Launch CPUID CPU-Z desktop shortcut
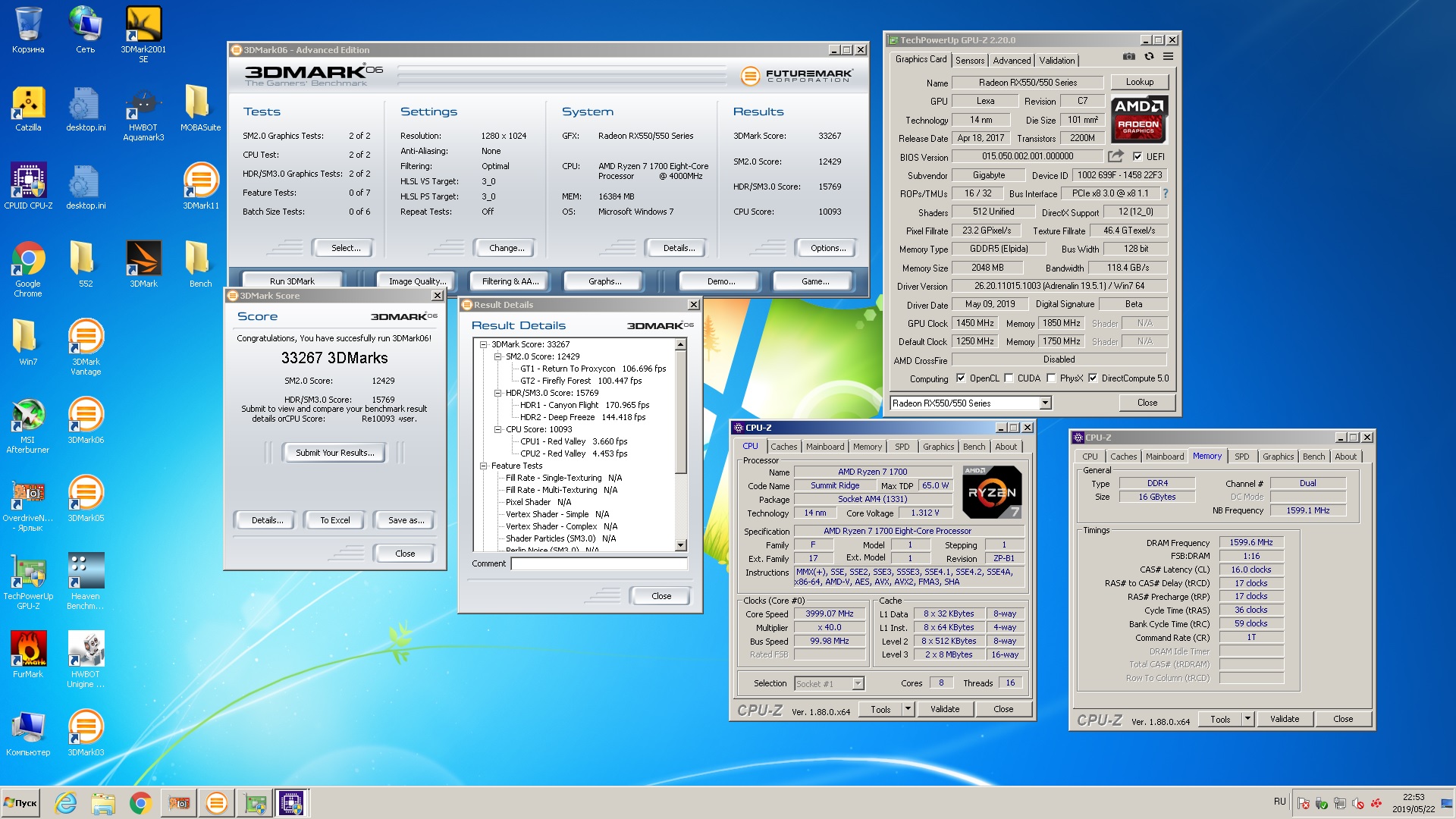 [28, 187]
